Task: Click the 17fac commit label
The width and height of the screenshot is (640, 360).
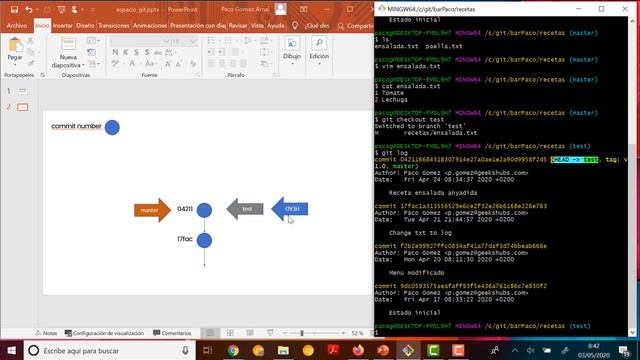Action: tap(185, 239)
